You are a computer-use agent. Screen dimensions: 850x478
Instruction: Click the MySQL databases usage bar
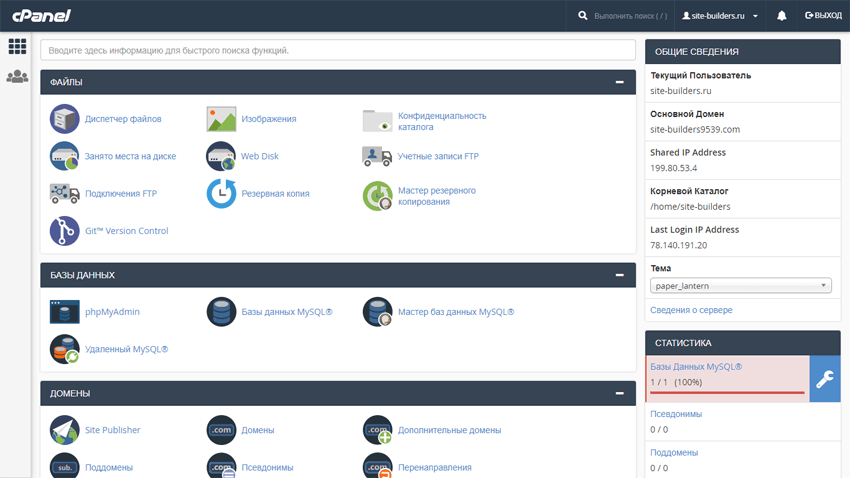coord(727,393)
